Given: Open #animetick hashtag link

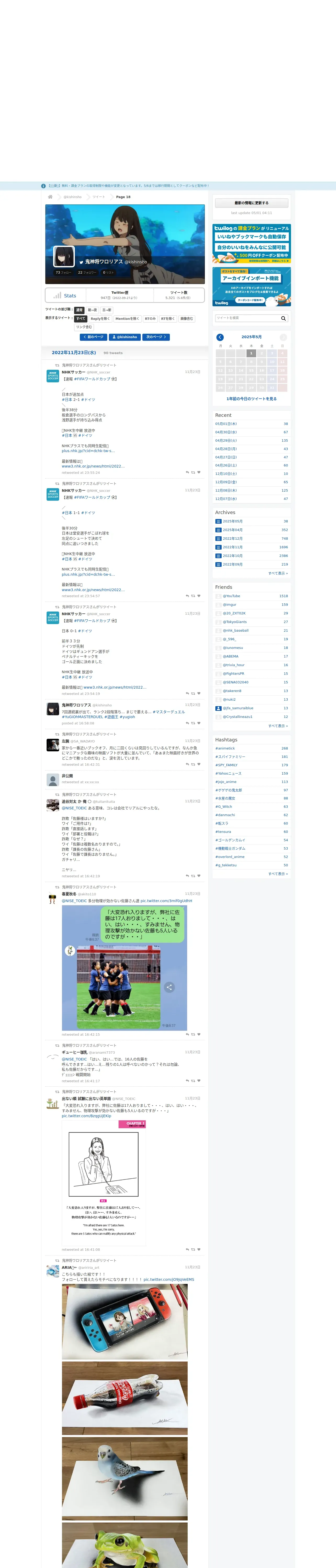Looking at the screenshot, I should coord(225,748).
